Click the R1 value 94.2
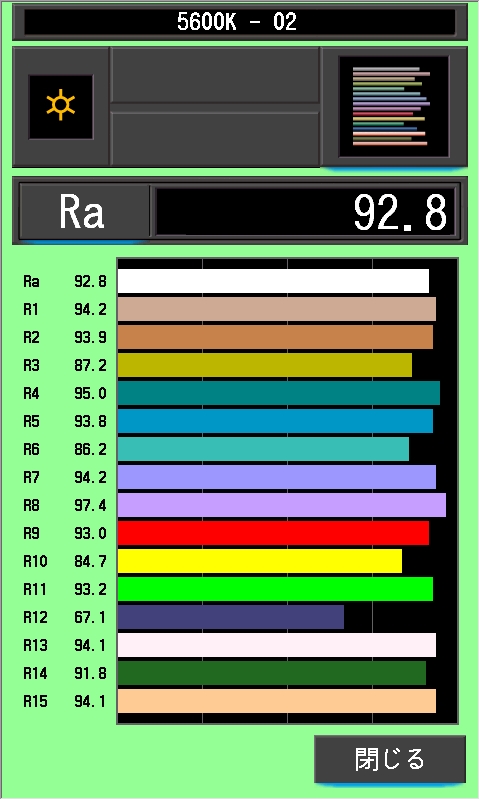 pyautogui.click(x=91, y=309)
